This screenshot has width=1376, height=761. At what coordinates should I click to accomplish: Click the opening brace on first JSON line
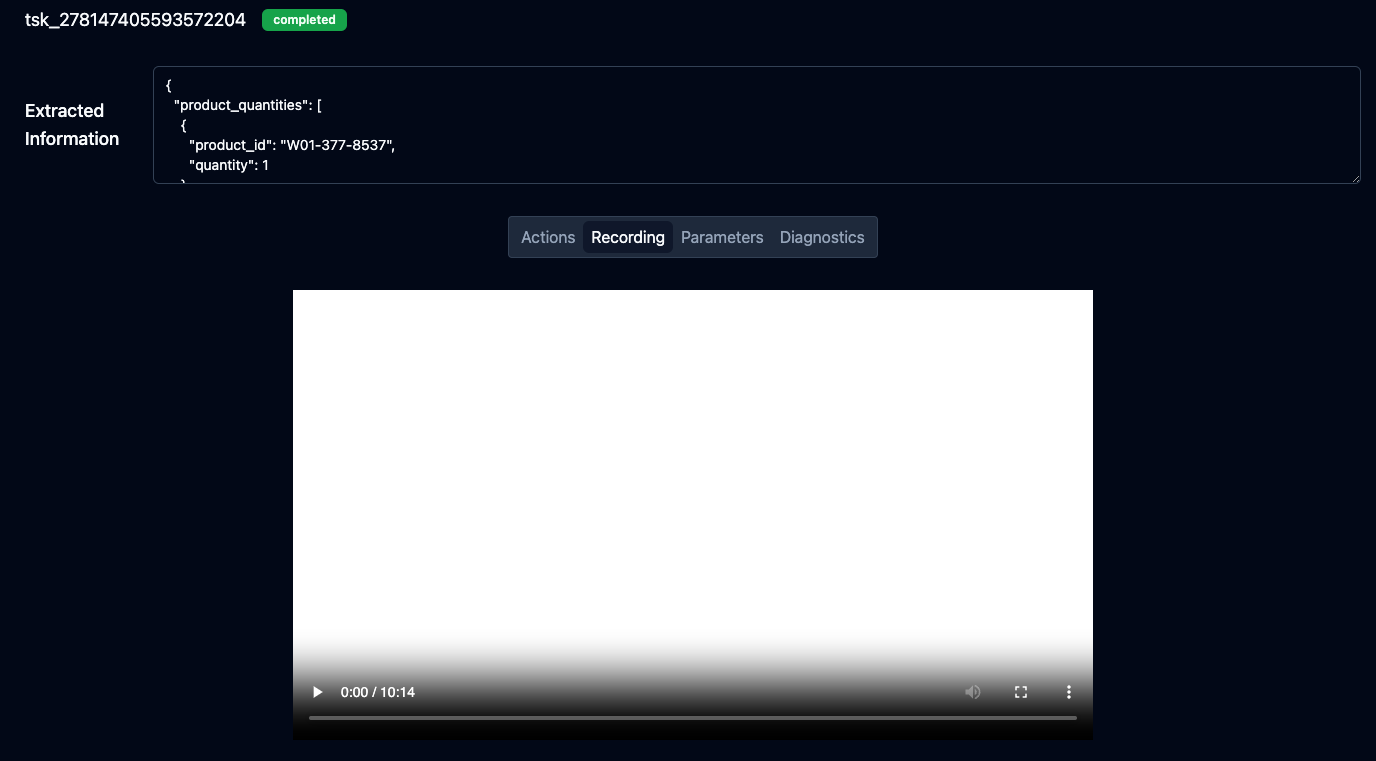(169, 85)
